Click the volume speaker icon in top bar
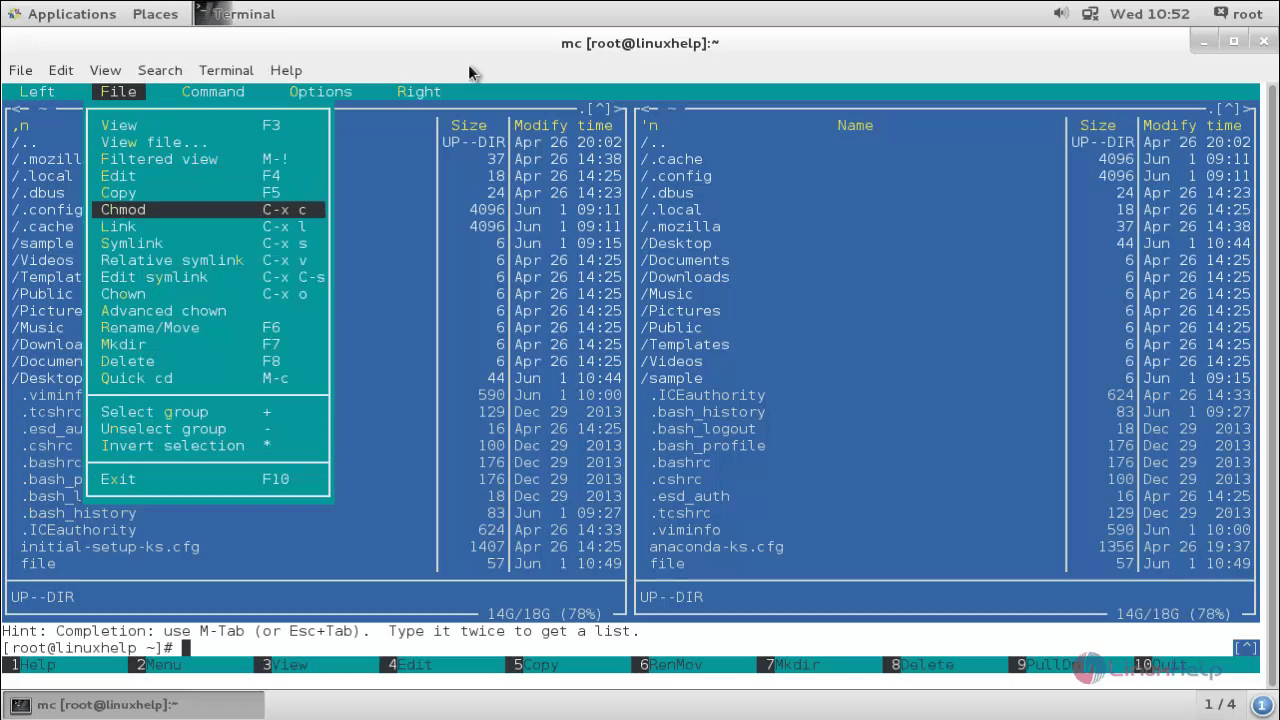This screenshot has width=1280, height=720. [x=1062, y=13]
